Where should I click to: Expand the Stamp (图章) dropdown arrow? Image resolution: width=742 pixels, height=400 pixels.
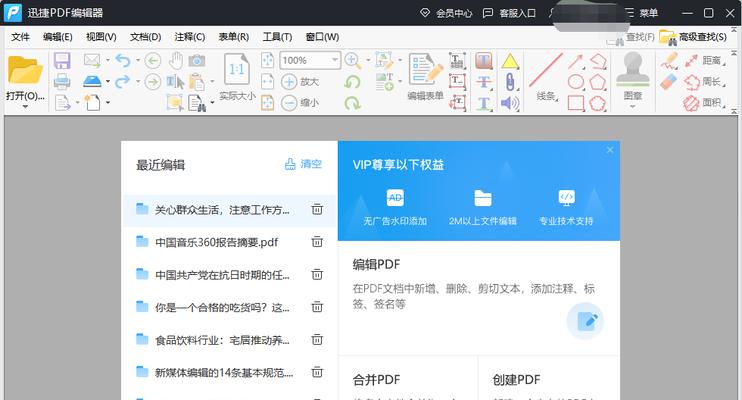point(633,107)
